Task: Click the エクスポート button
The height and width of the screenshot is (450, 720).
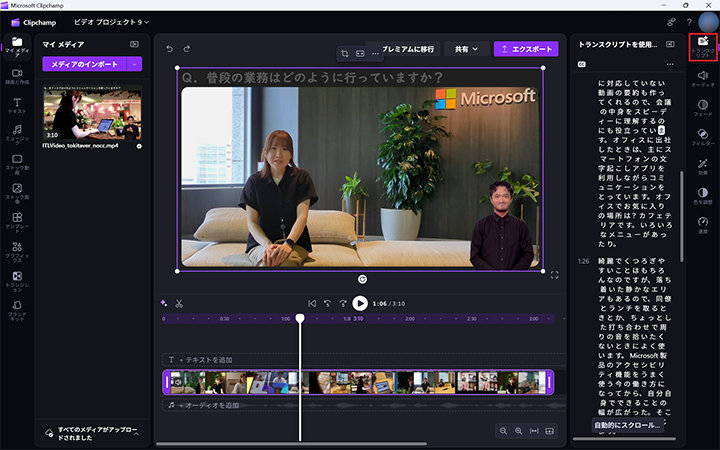Action: pos(526,49)
